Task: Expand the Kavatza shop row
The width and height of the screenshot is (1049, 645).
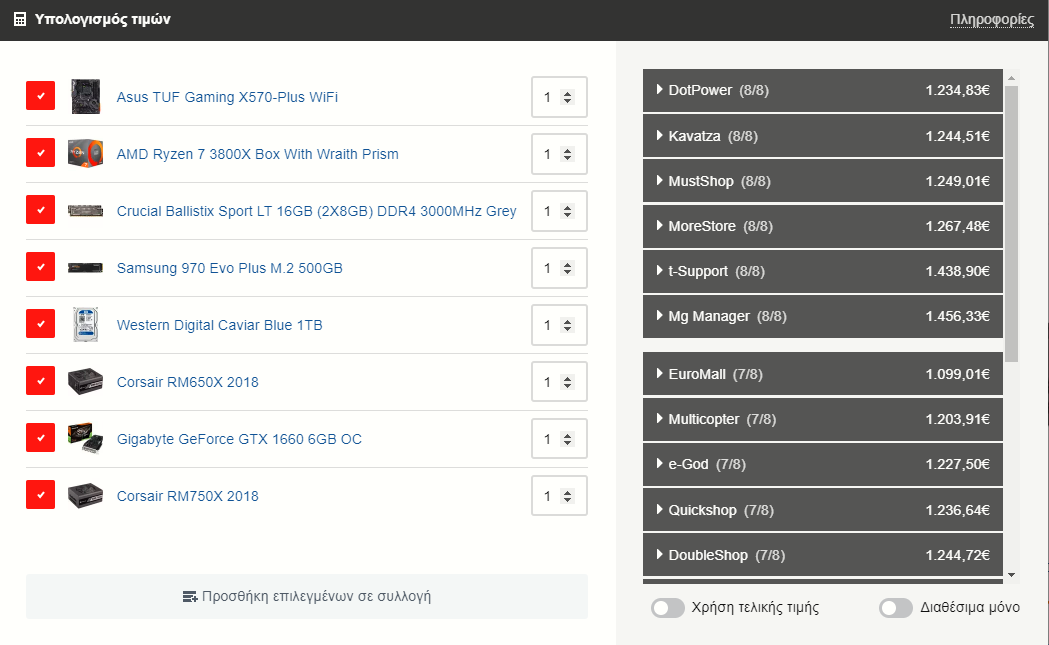Action: (823, 136)
